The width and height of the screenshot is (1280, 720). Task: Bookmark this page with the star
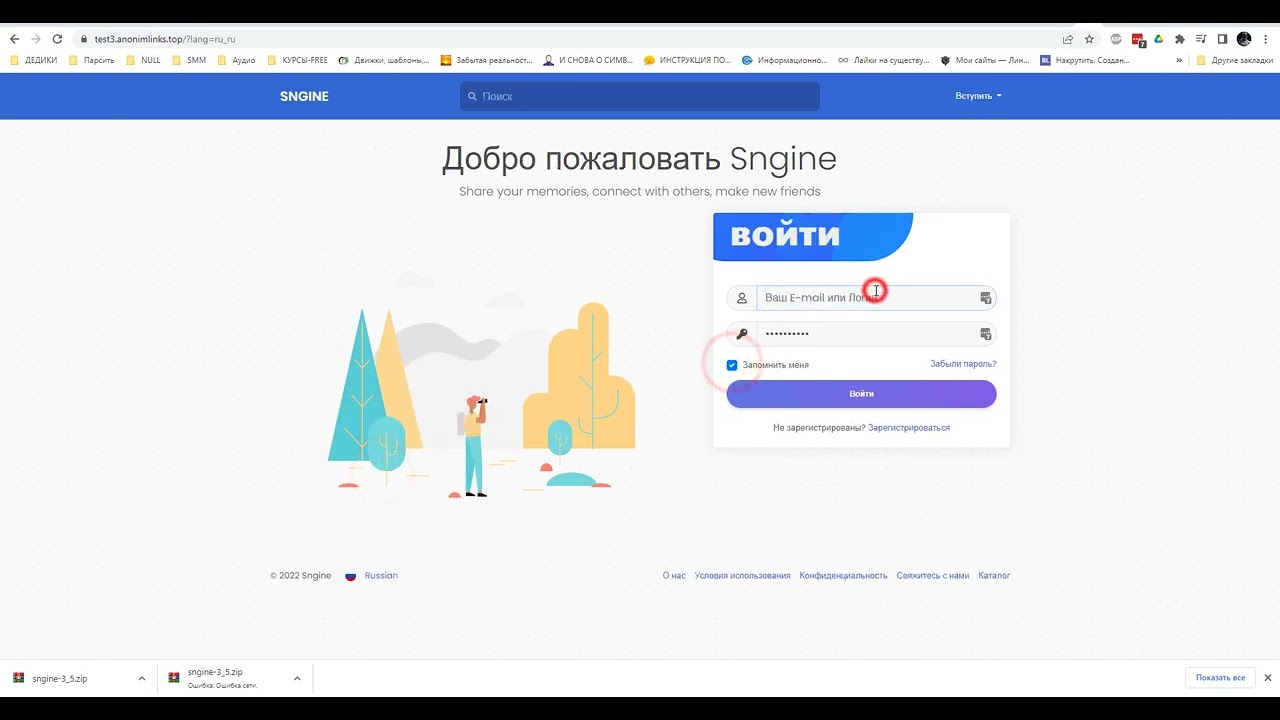click(1089, 39)
